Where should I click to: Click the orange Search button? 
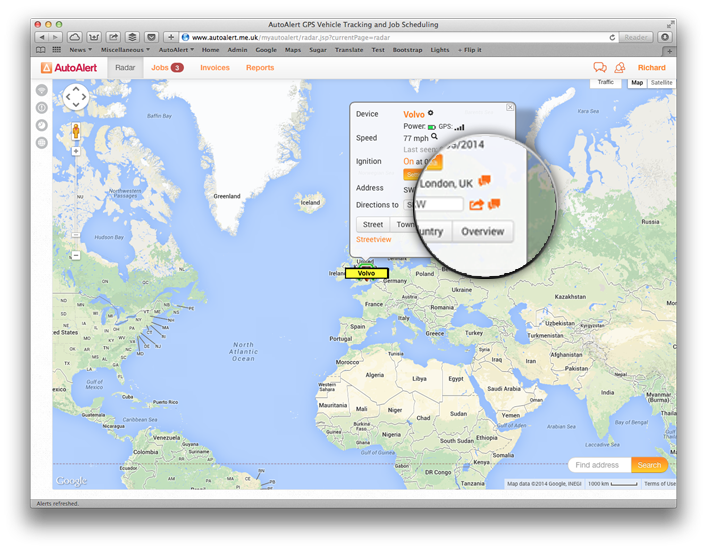(x=649, y=465)
